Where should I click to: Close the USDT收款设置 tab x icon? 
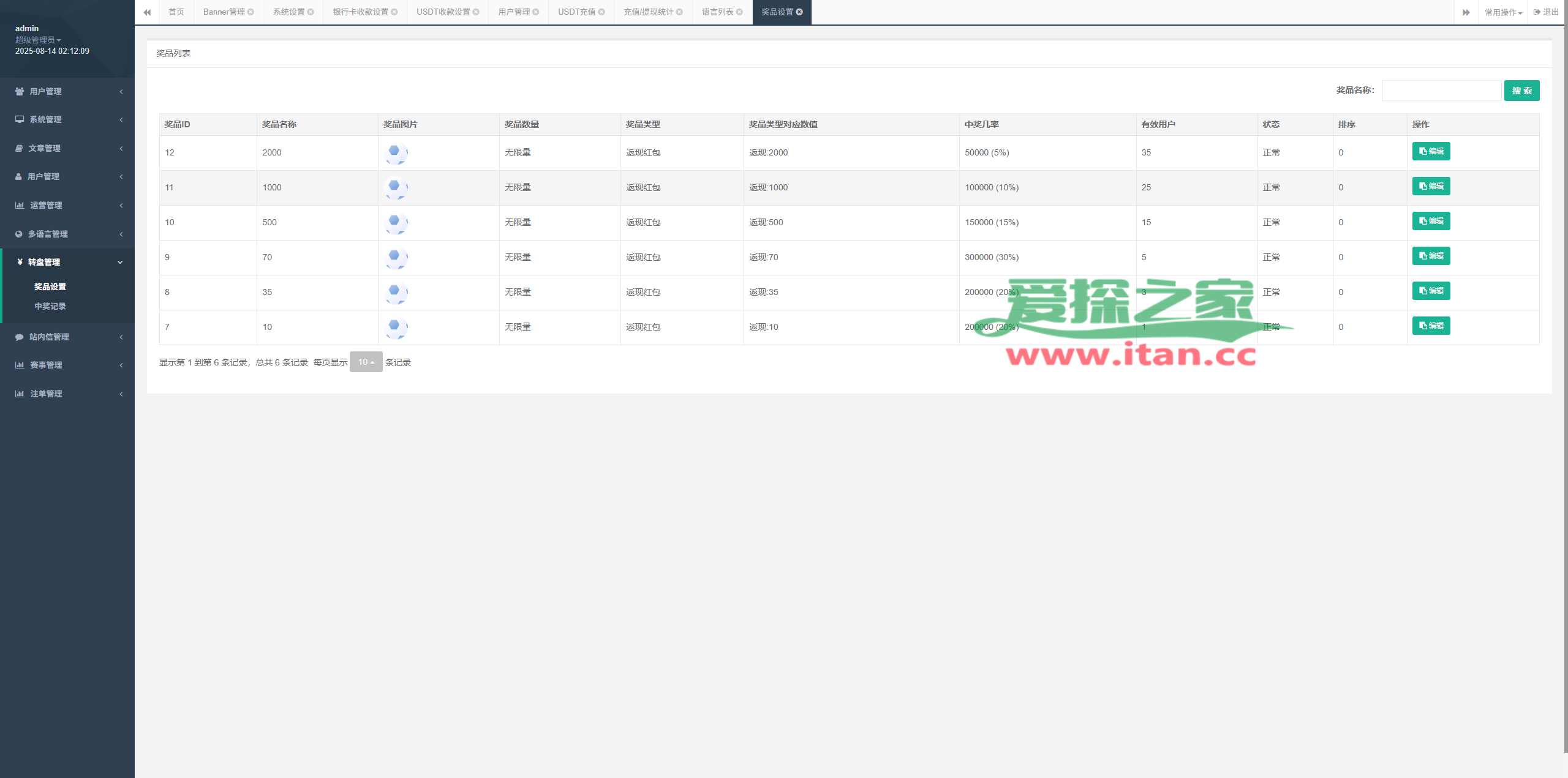point(476,12)
